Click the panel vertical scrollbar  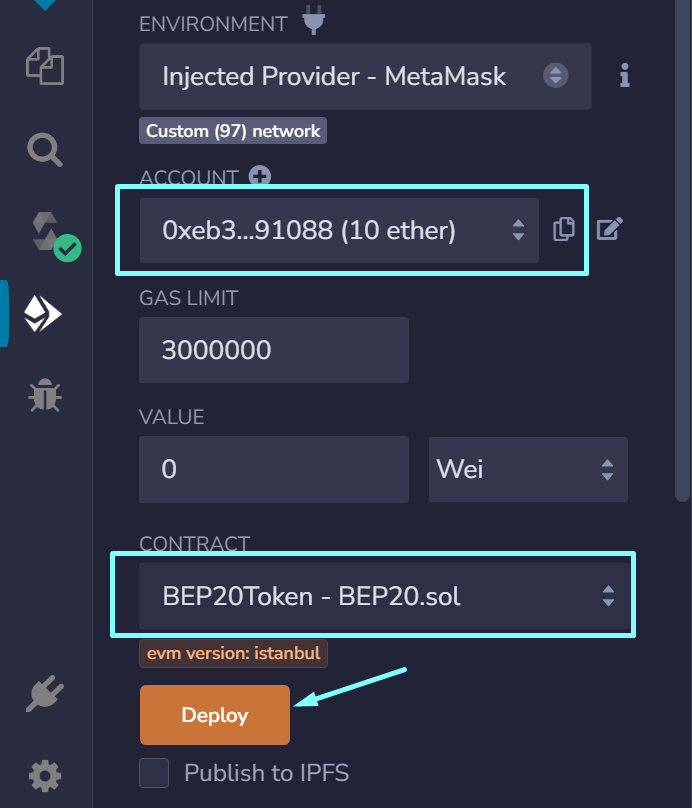coord(682,250)
